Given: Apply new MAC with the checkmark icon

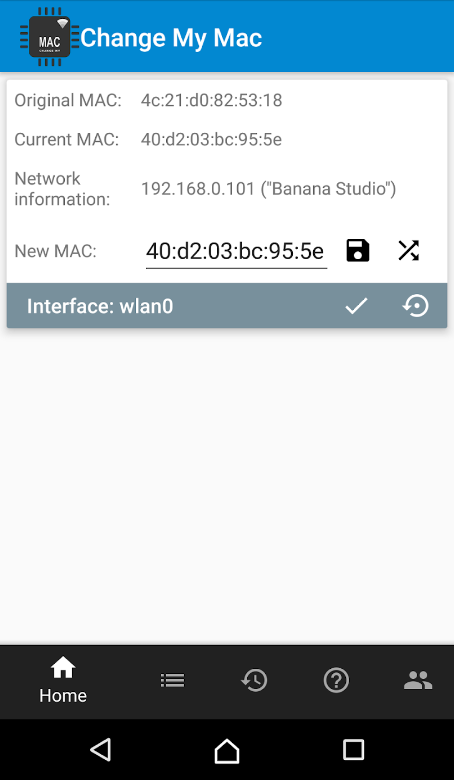Looking at the screenshot, I should tap(356, 306).
